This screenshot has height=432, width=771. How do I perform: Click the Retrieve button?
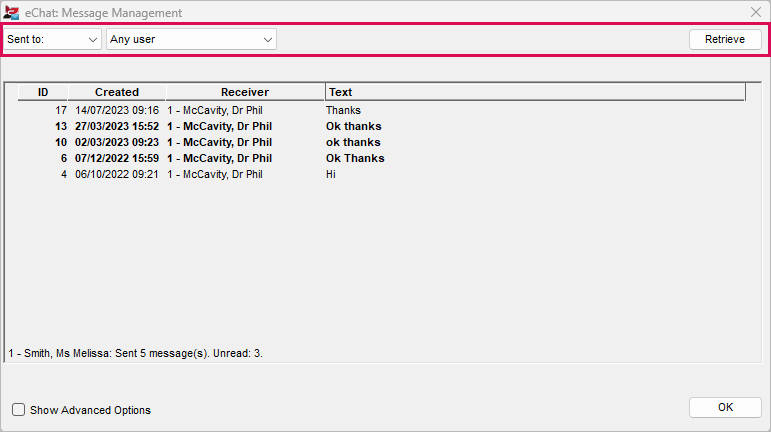pos(725,39)
